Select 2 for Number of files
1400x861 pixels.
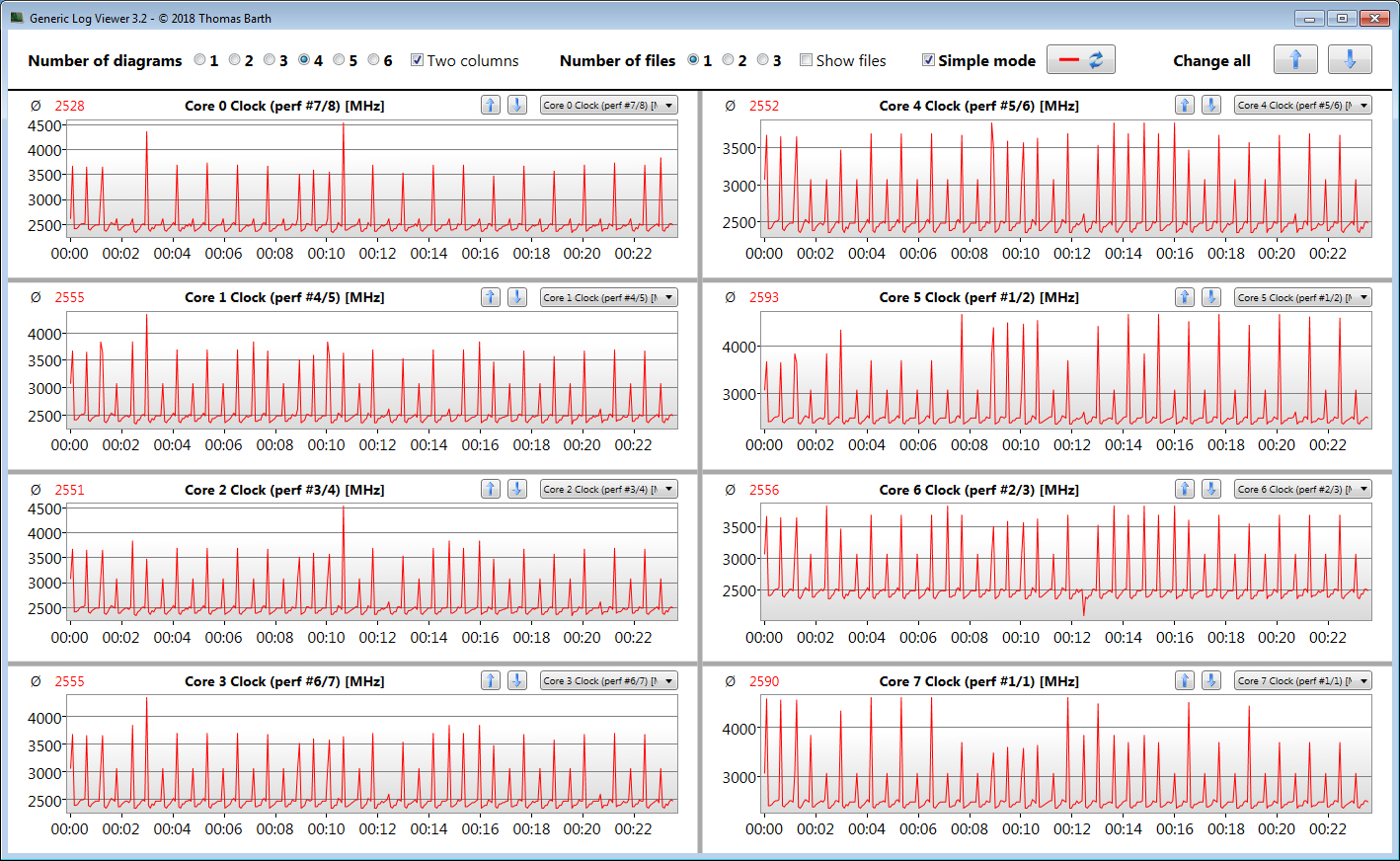729,60
